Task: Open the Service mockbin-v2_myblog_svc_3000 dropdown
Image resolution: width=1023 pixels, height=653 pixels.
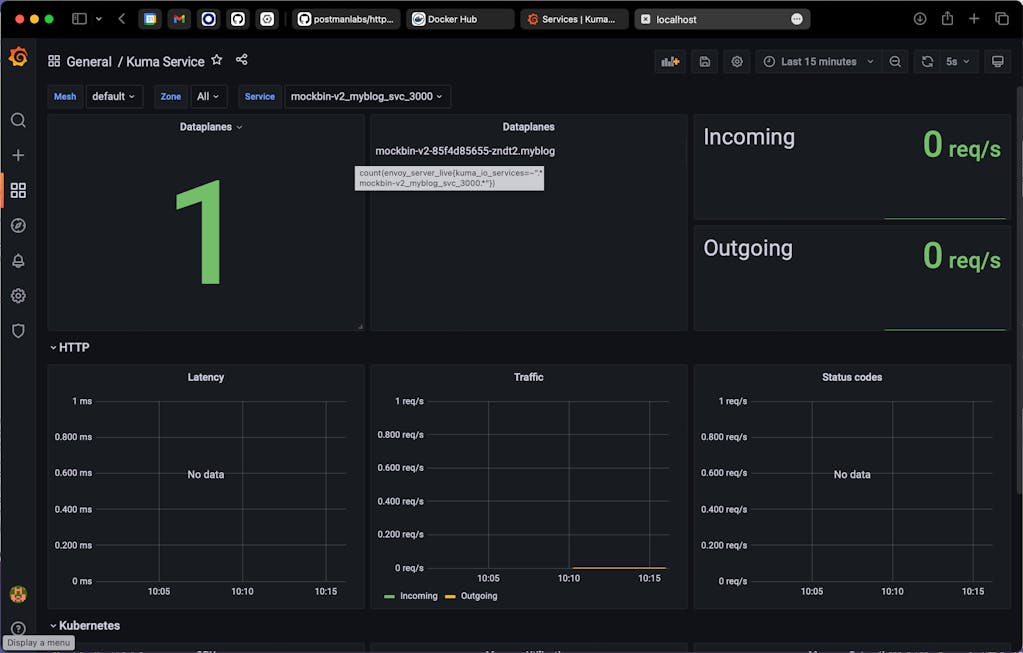Action: click(367, 96)
